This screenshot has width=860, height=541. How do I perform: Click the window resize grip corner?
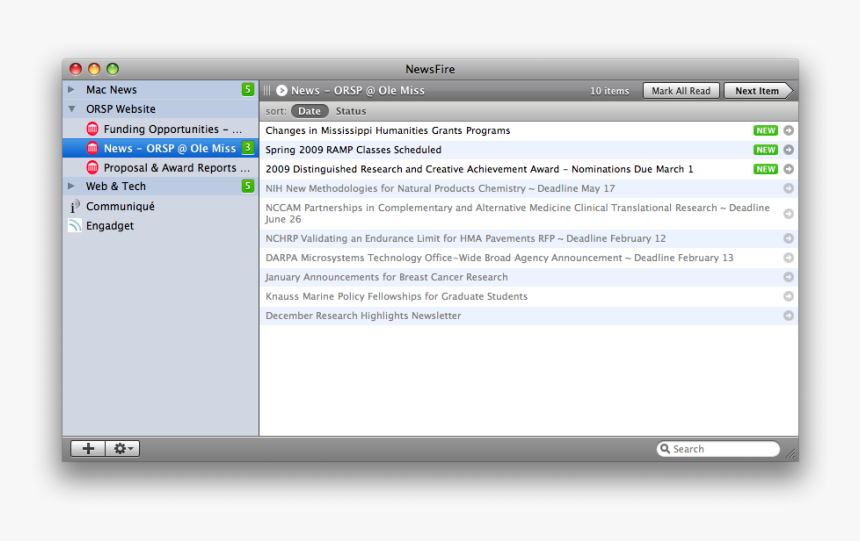pos(790,453)
